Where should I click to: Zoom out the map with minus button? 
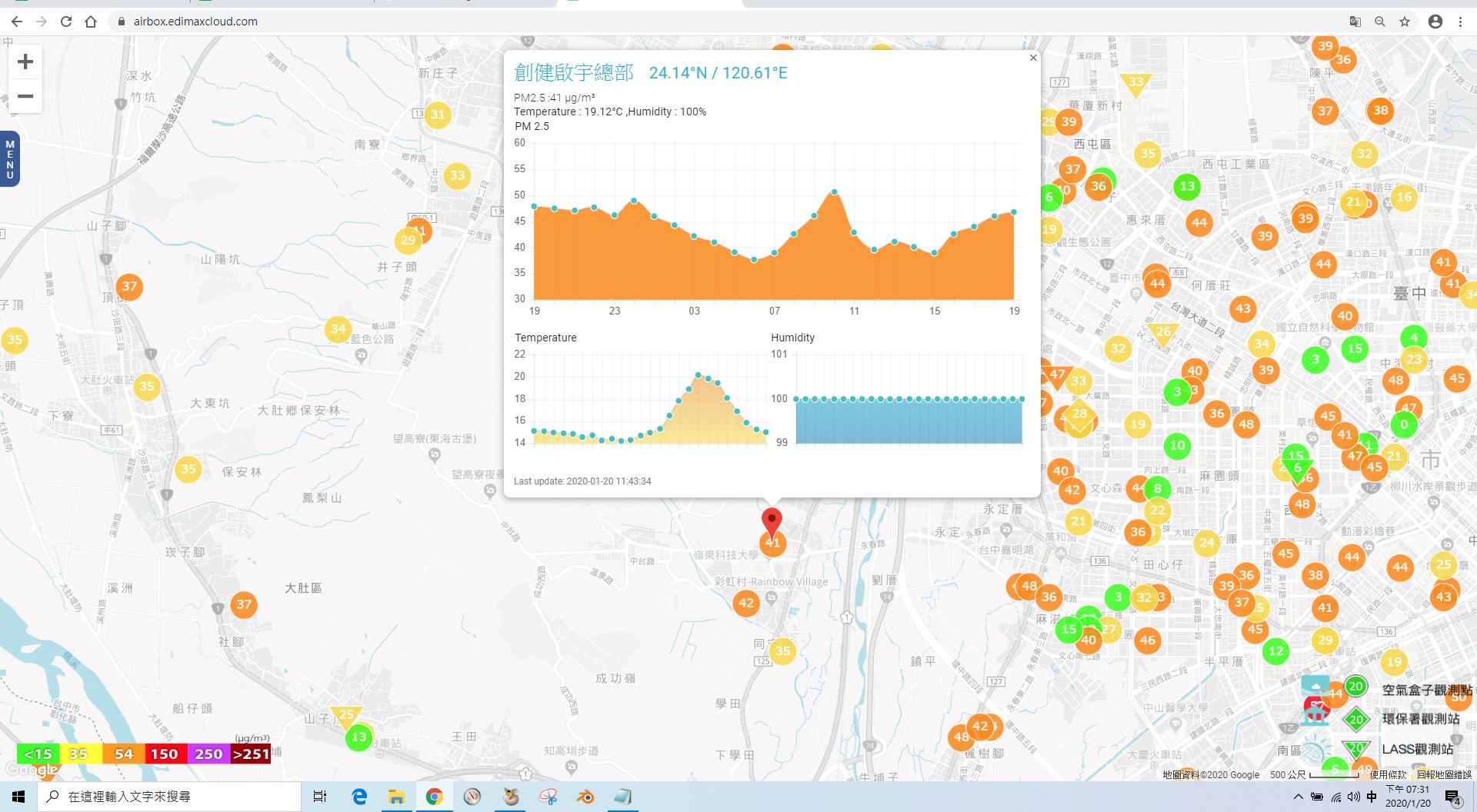pyautogui.click(x=25, y=97)
